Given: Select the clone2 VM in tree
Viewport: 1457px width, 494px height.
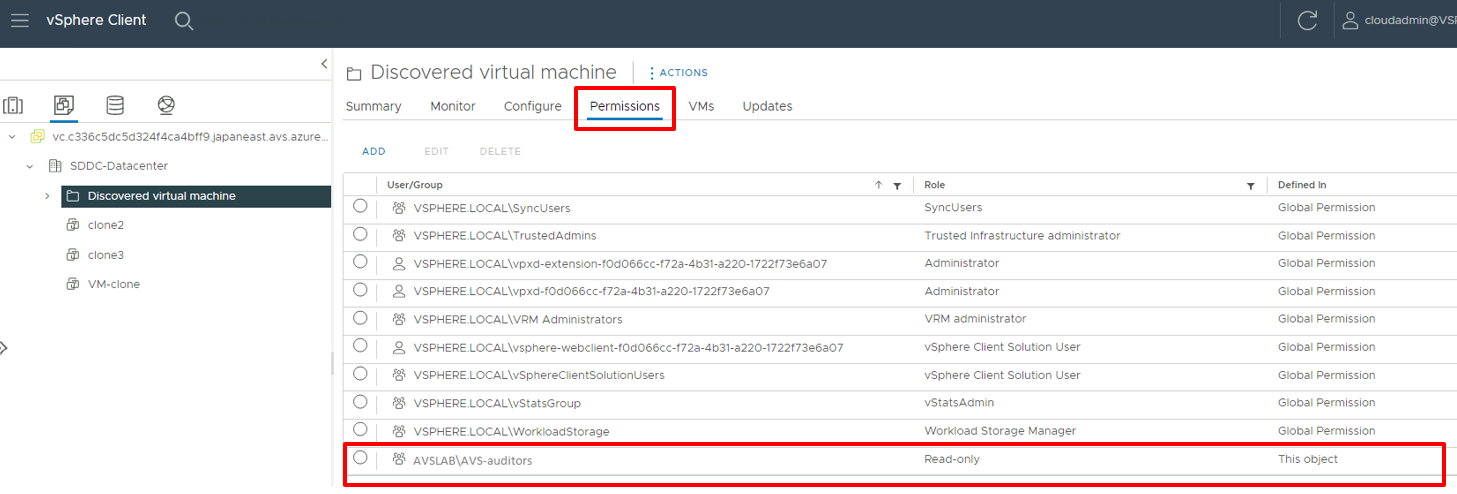Looking at the screenshot, I should tap(106, 225).
